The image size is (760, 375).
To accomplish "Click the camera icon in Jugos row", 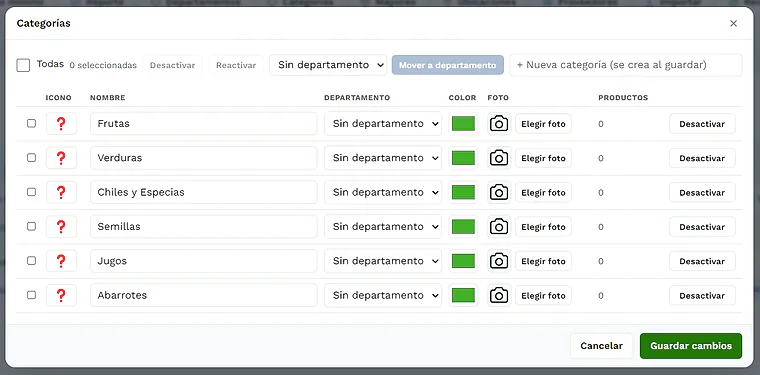I will 499,261.
